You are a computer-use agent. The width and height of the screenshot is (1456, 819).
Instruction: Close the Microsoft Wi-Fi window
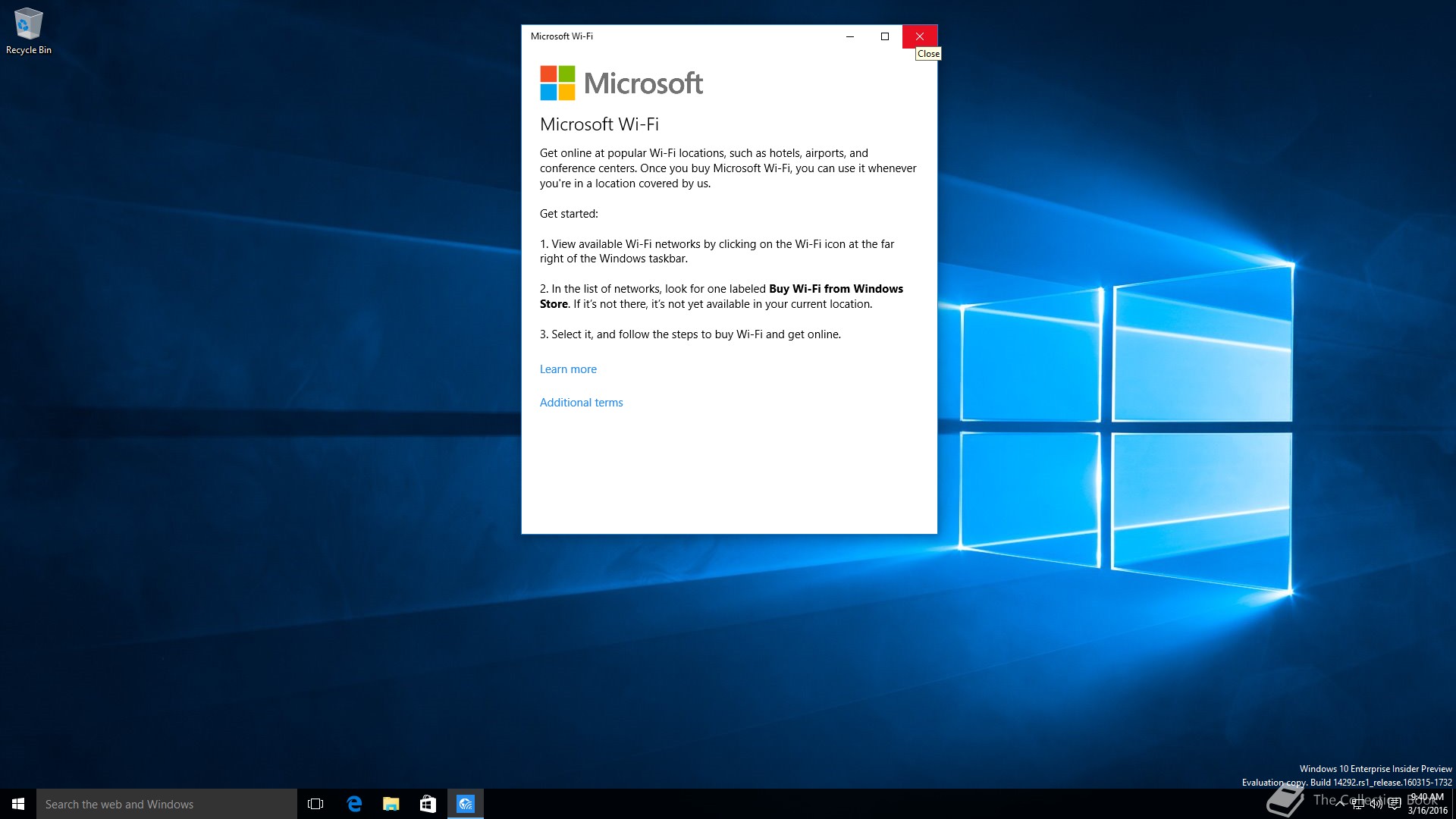[919, 36]
